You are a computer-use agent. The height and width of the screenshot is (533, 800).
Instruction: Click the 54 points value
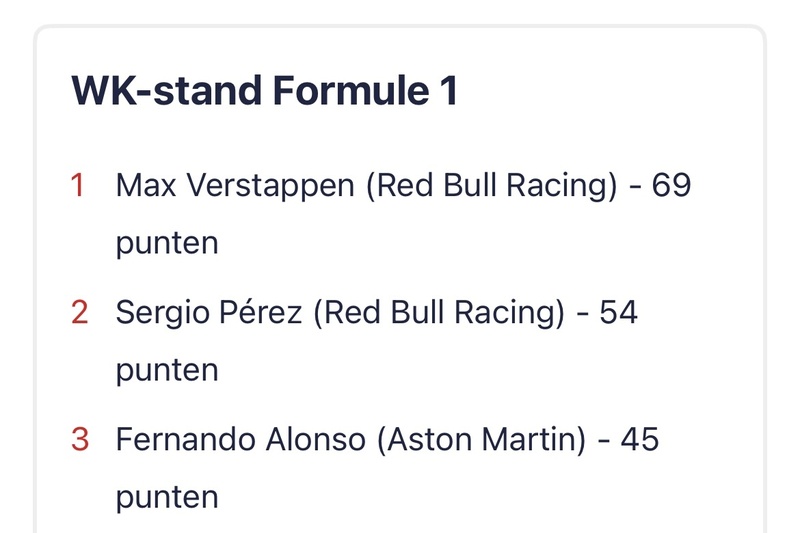(618, 312)
